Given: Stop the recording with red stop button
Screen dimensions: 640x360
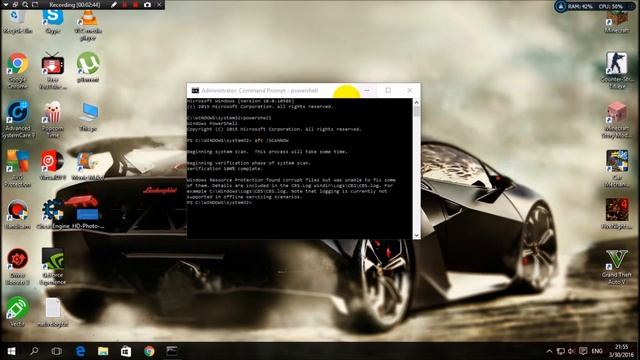Looking at the screenshot, I should 136,5.
